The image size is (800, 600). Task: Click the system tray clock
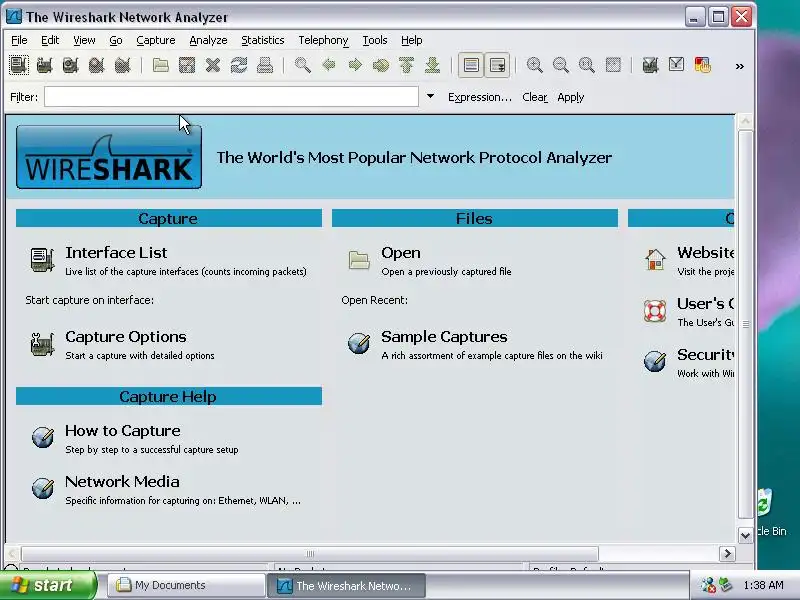coord(763,585)
